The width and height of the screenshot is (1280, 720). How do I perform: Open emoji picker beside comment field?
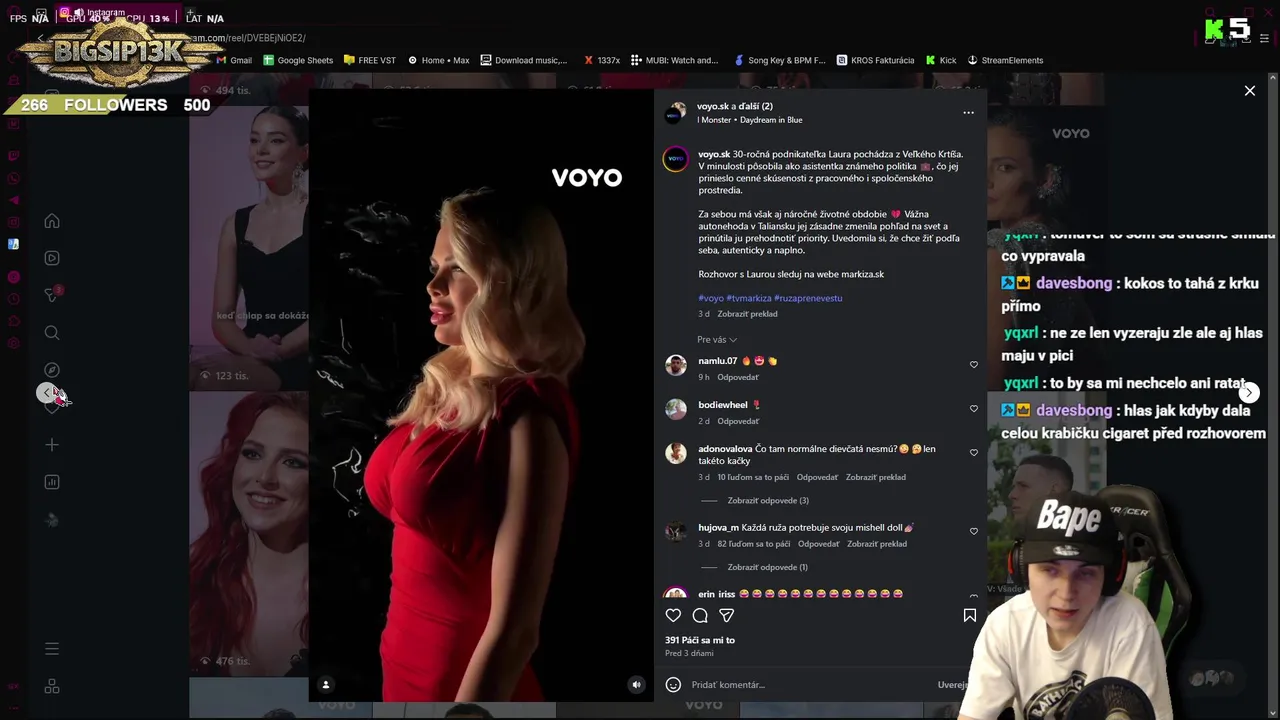[673, 685]
